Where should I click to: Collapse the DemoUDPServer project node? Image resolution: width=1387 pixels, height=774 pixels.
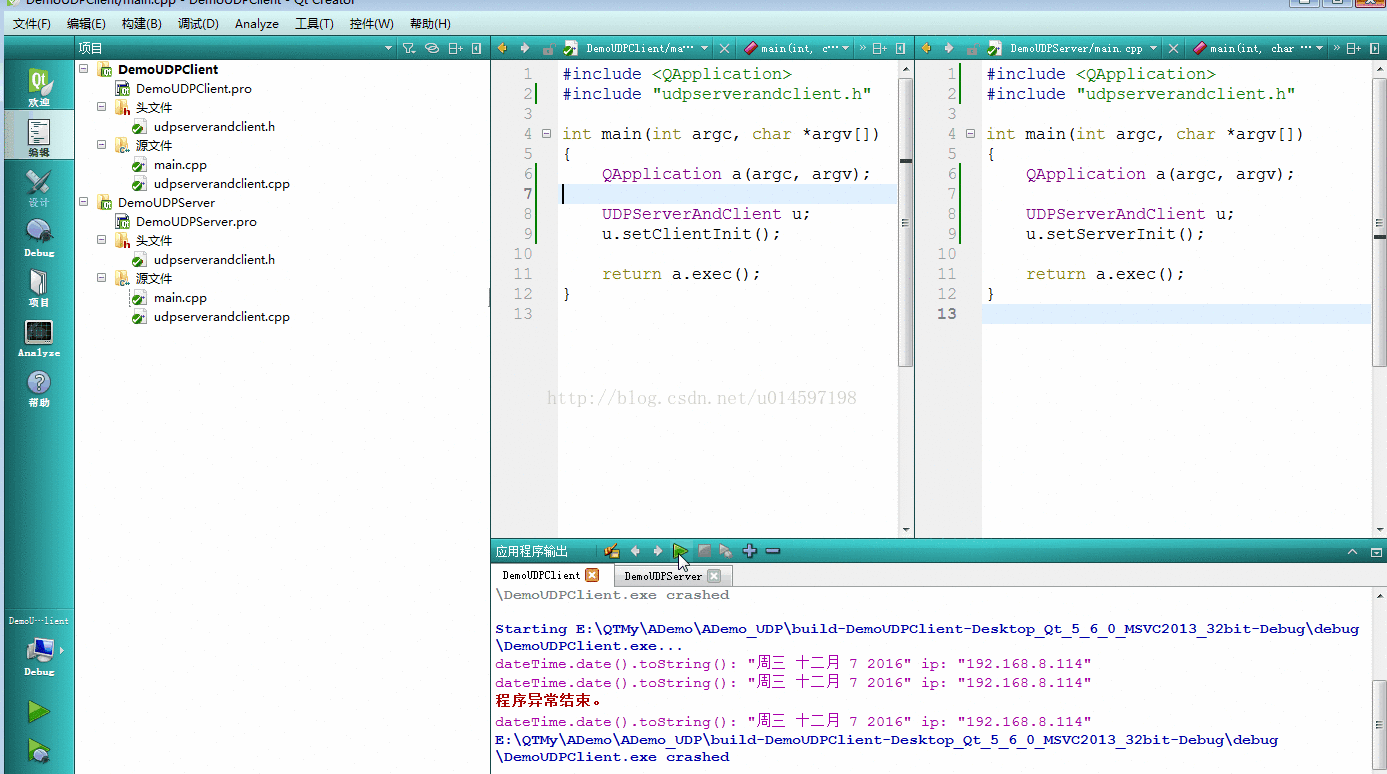tap(84, 203)
